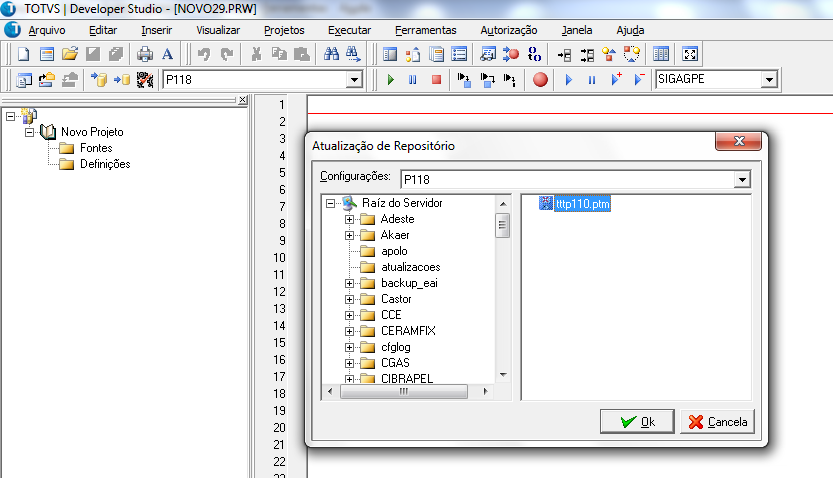
Task: Click the columns table icon in toolbar
Action: point(661,54)
